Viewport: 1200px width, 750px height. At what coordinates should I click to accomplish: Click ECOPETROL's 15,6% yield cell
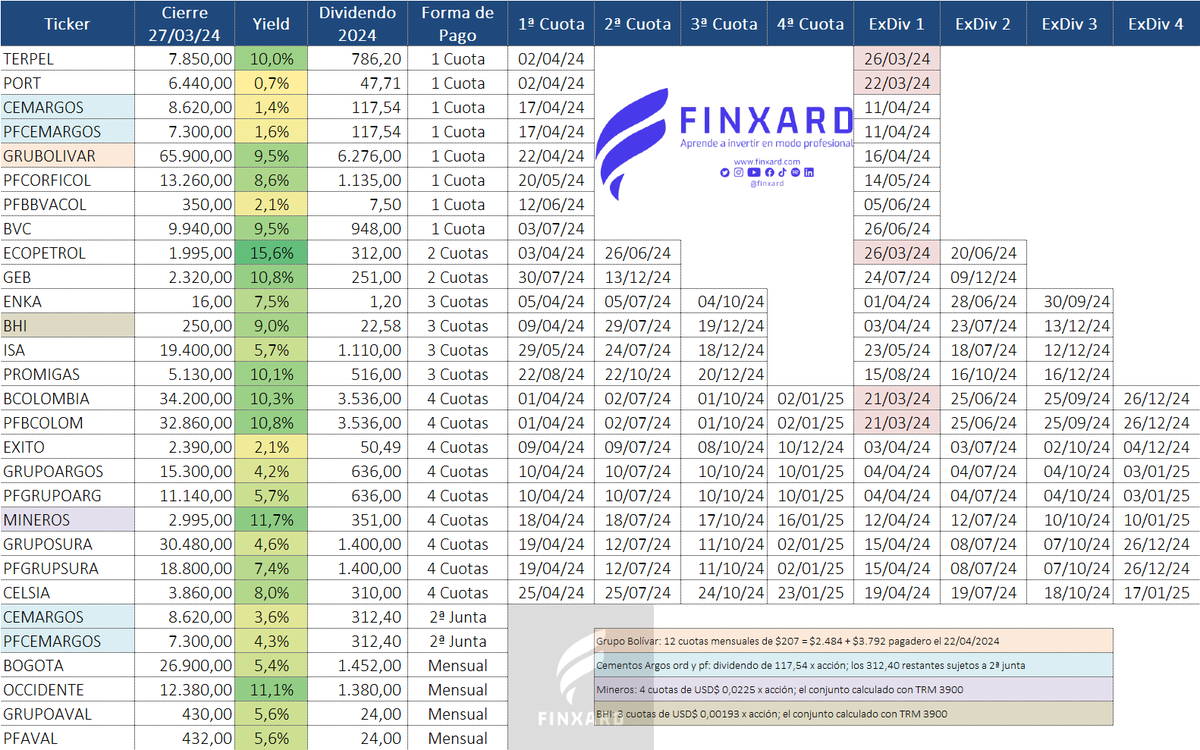point(271,253)
